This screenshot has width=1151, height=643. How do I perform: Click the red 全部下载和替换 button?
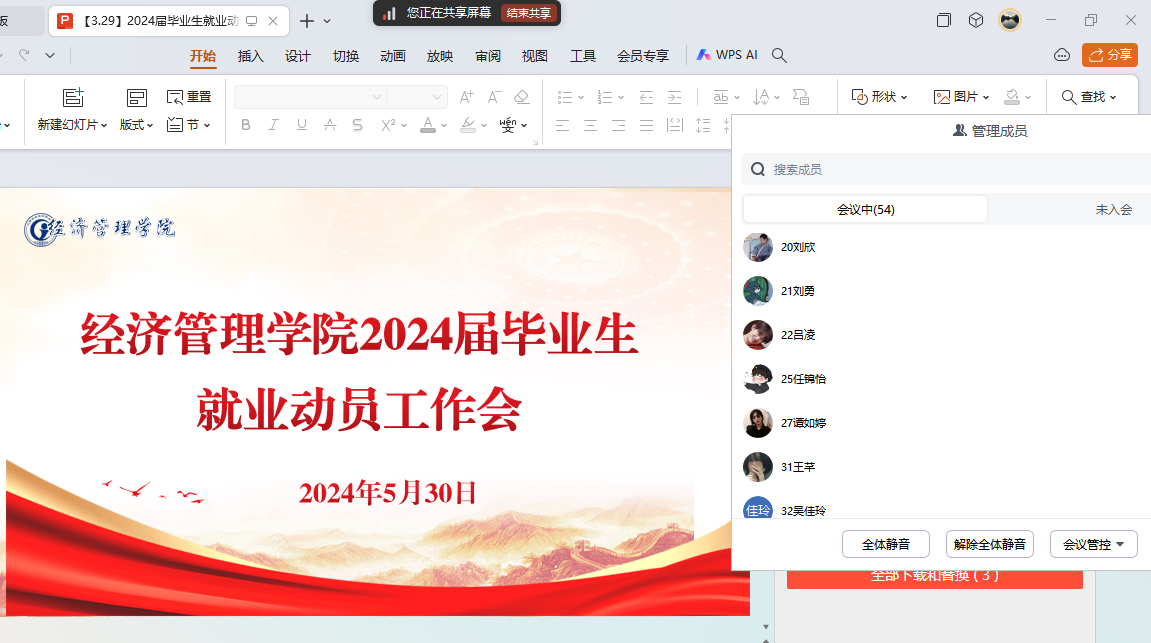(934, 579)
